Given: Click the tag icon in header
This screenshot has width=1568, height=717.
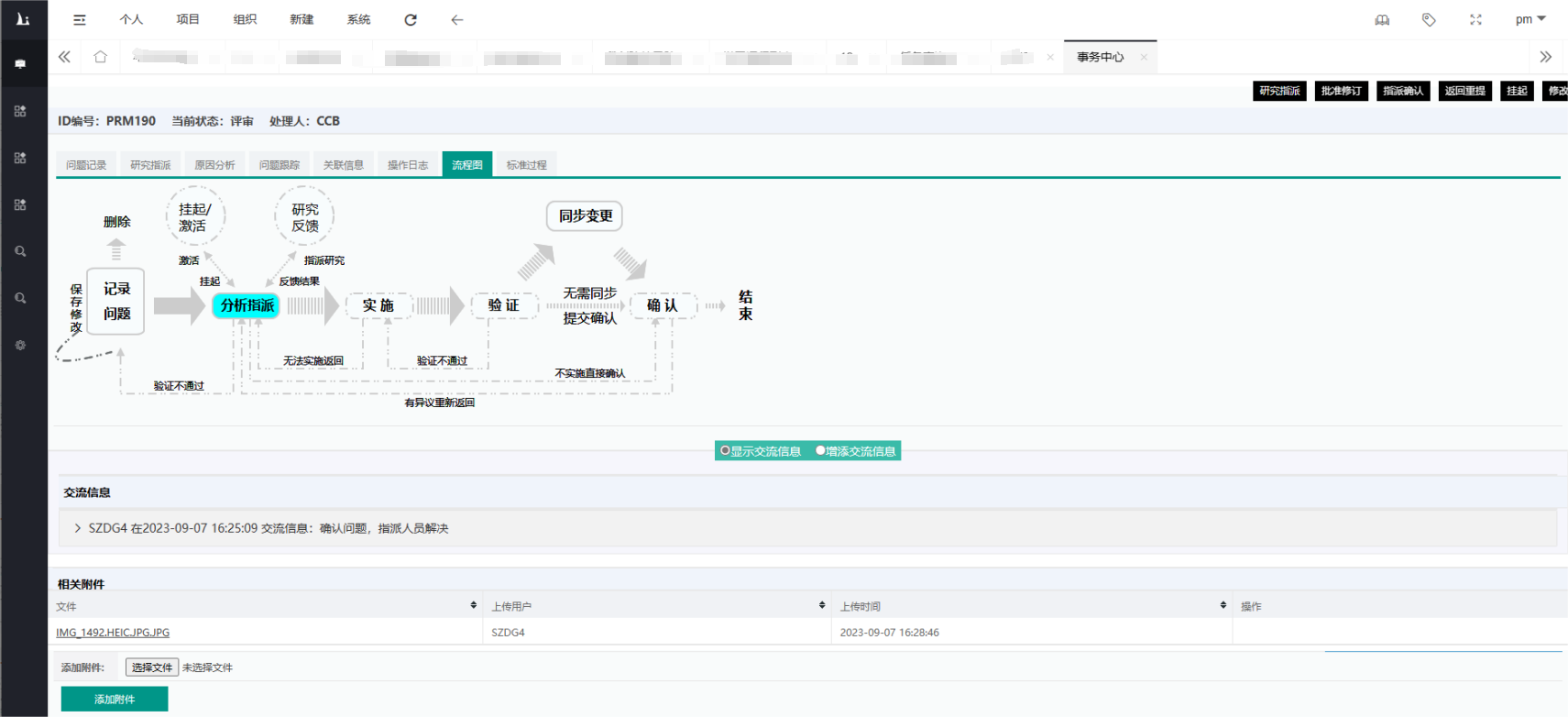Looking at the screenshot, I should pos(1429,19).
